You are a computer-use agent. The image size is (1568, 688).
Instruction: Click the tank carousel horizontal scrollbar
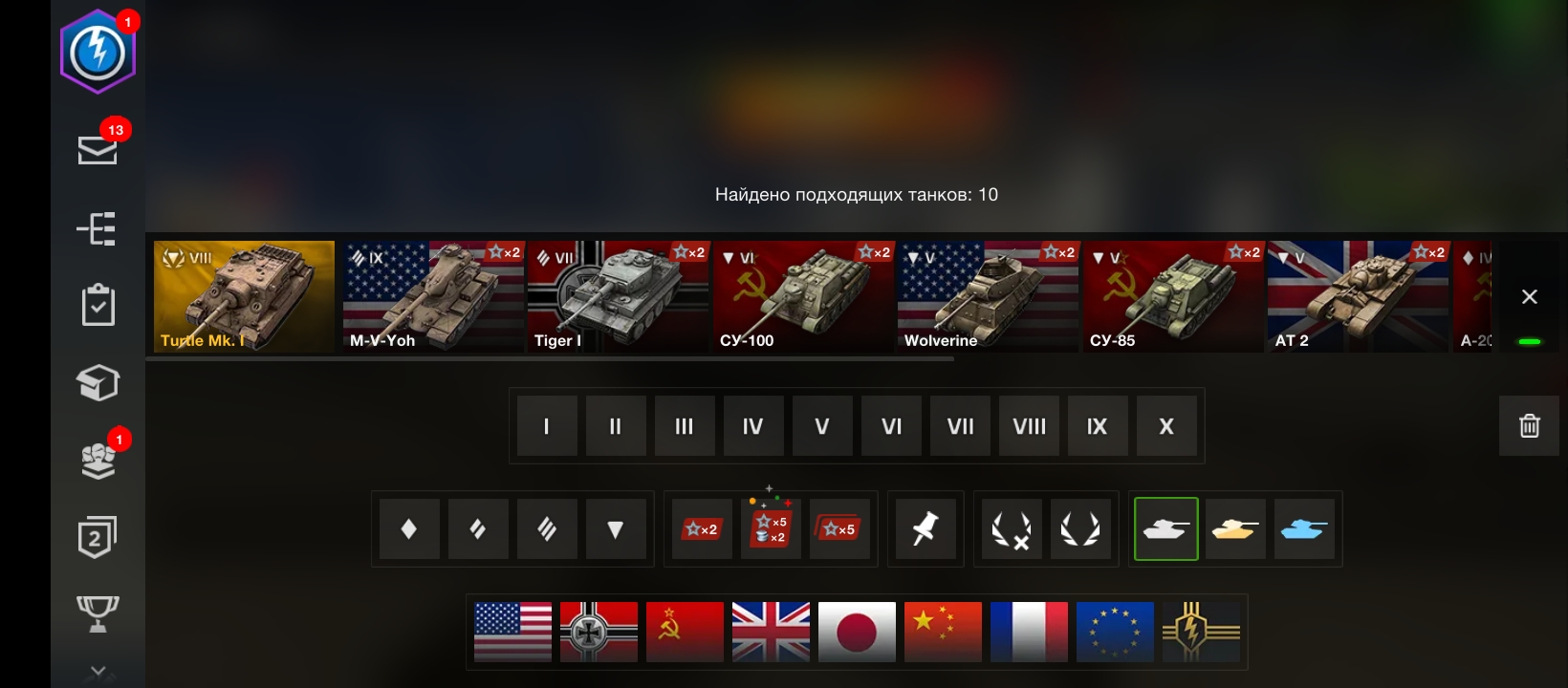coord(550,358)
